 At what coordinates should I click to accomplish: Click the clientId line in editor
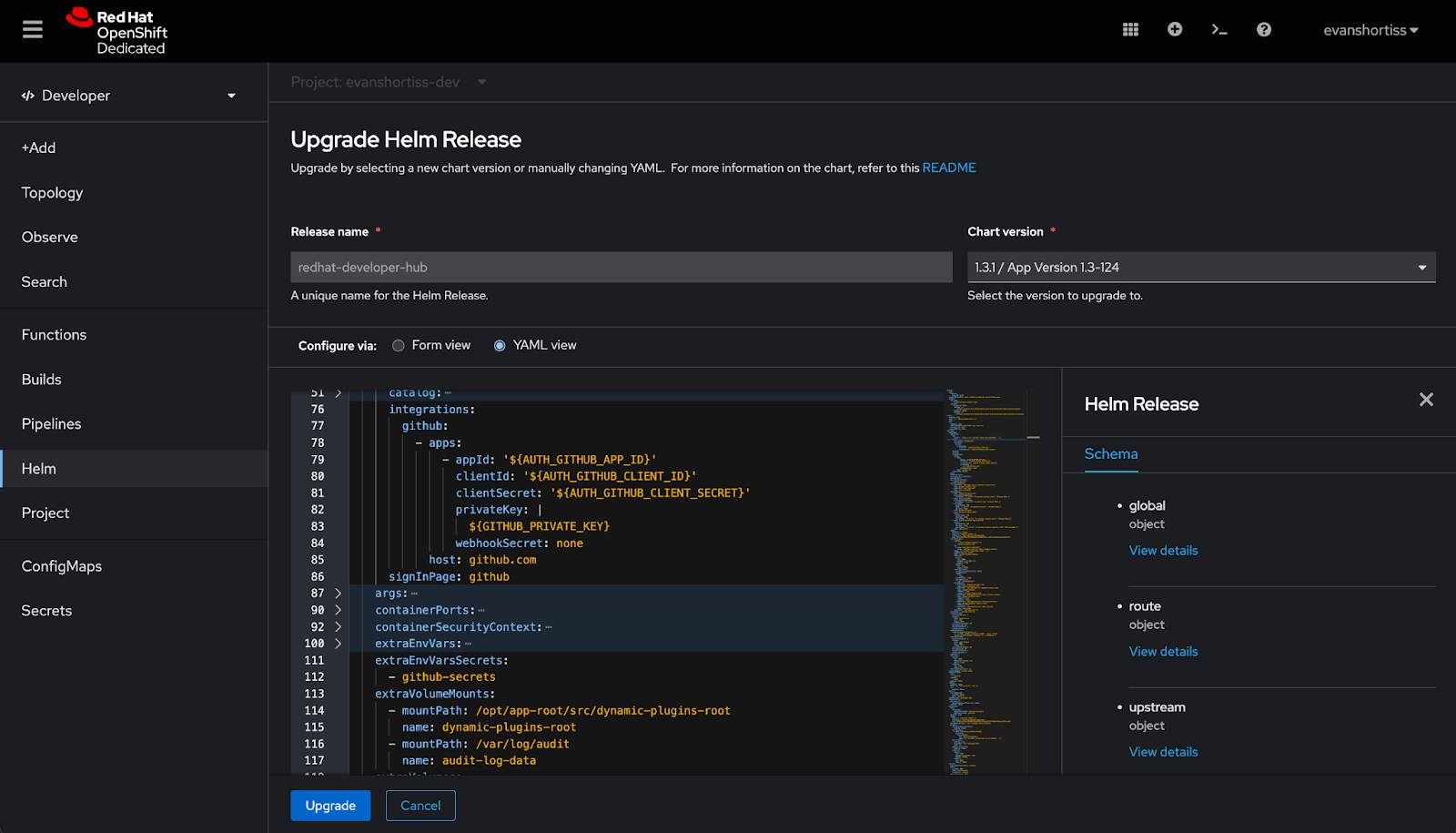pos(576,477)
